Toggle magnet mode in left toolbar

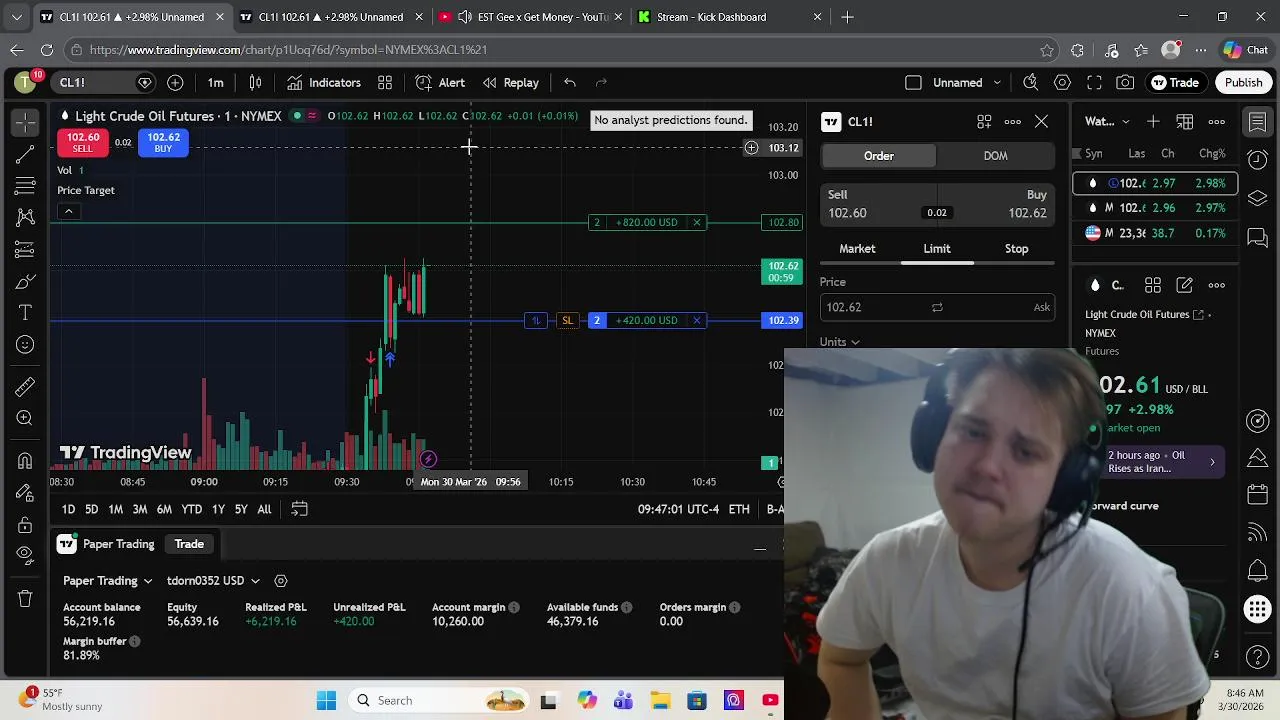click(25, 461)
